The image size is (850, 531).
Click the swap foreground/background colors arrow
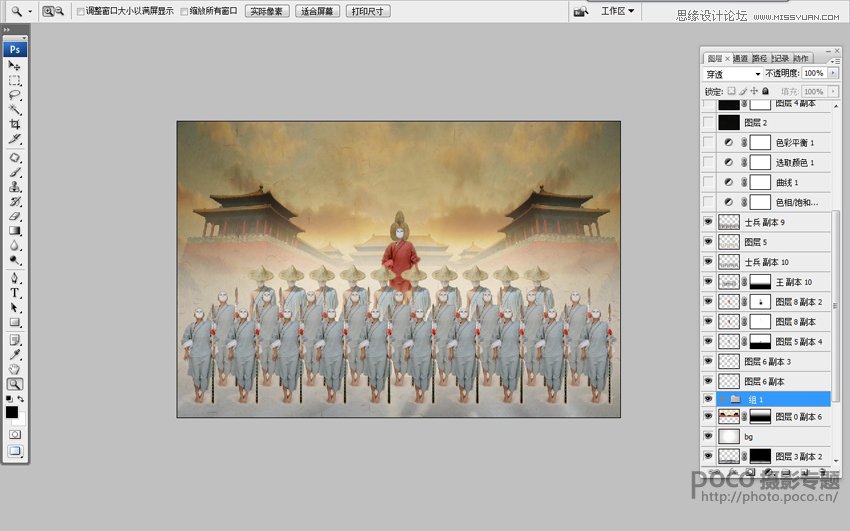[21, 399]
